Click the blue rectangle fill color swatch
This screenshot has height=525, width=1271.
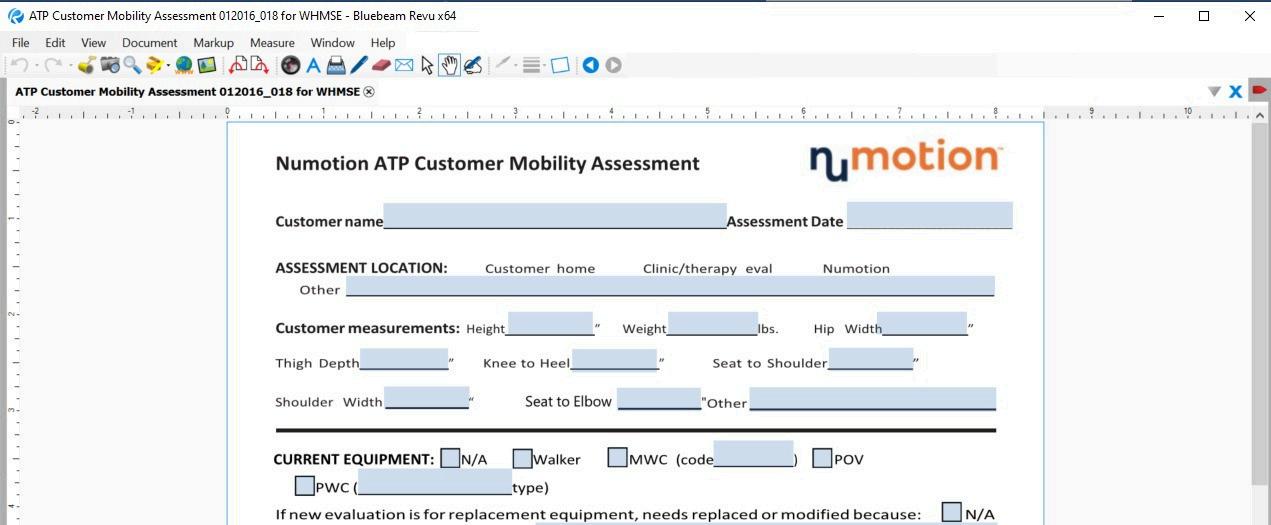[560, 65]
